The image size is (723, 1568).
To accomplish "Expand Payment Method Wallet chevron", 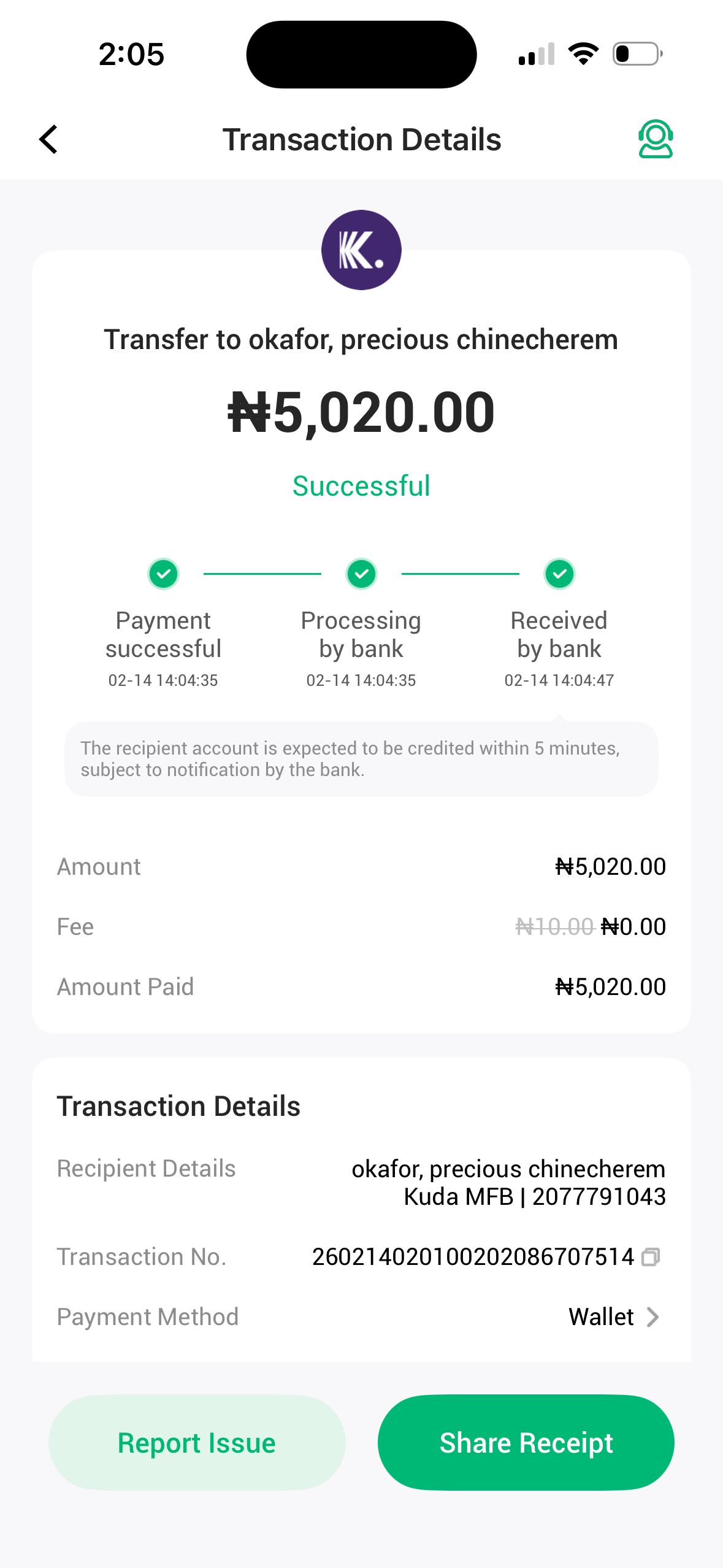I will click(x=653, y=1317).
